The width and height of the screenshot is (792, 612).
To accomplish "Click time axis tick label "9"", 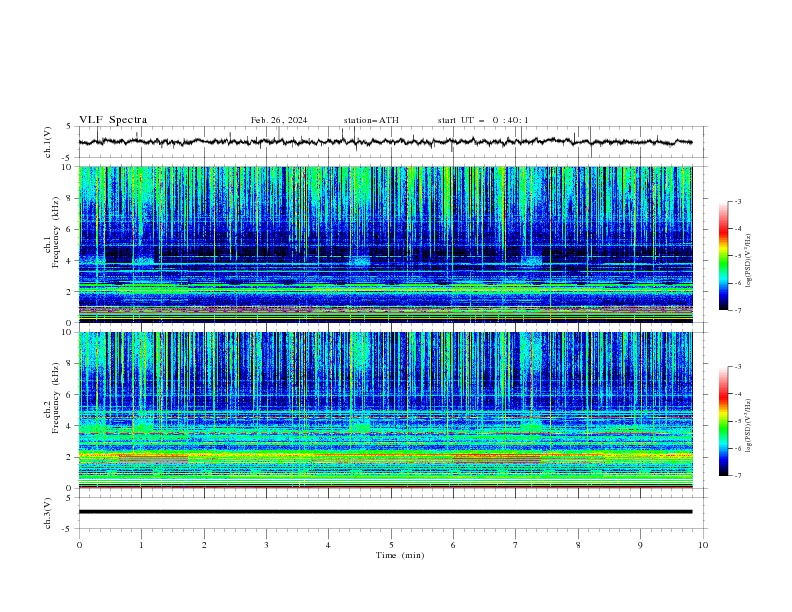I will pyautogui.click(x=640, y=545).
